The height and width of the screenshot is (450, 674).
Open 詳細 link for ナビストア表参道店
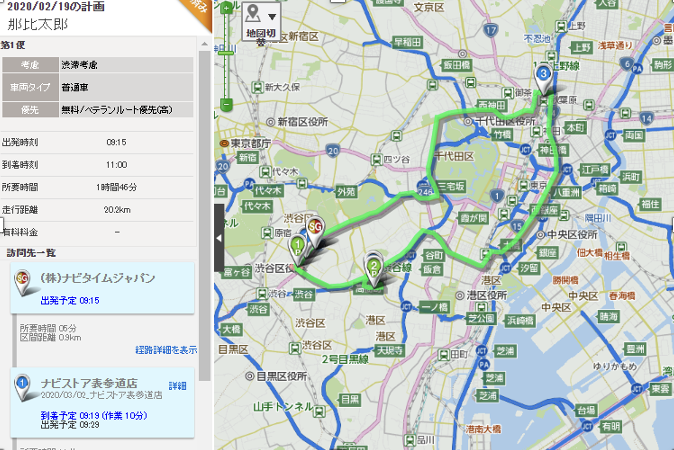[177, 384]
